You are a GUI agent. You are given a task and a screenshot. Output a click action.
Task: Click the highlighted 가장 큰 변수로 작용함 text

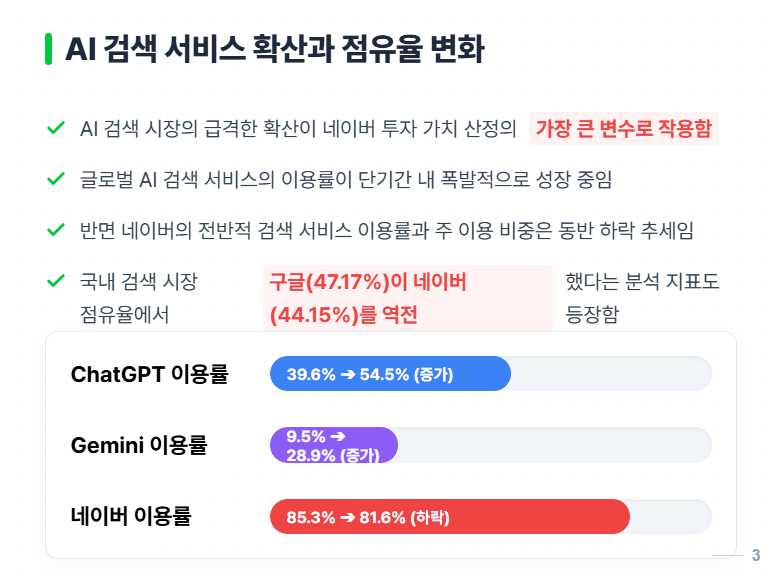pyautogui.click(x=624, y=128)
